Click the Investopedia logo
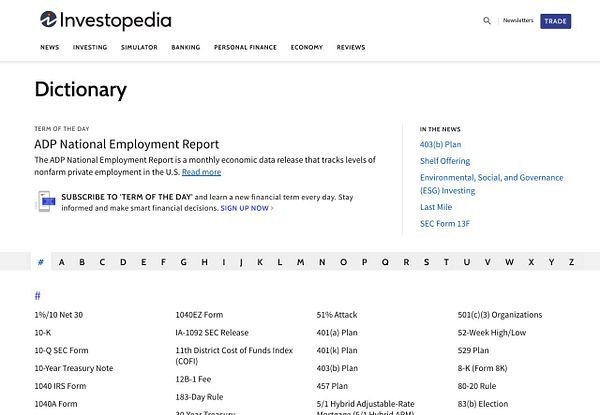 tap(106, 20)
